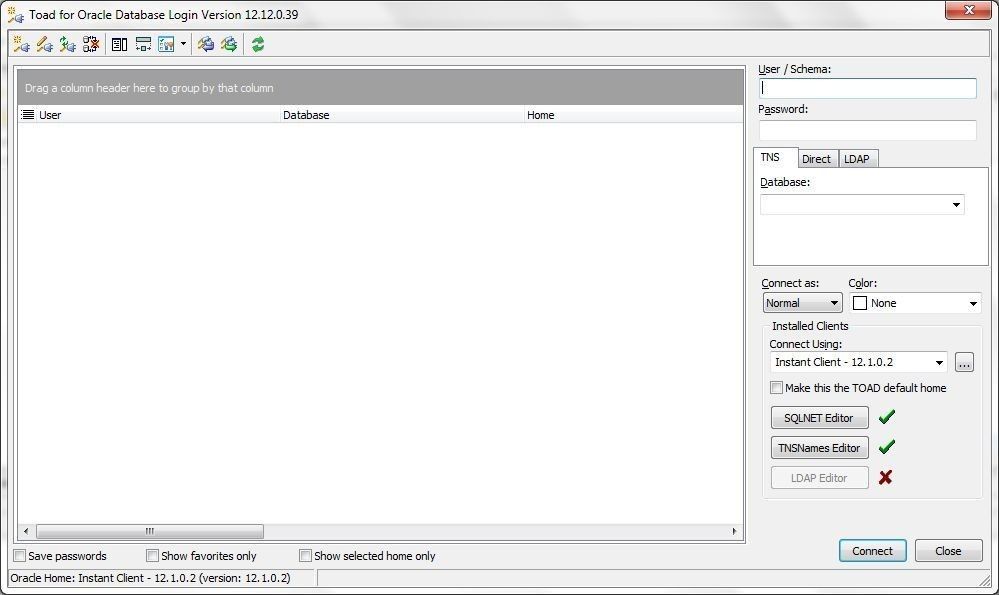Click the column chooser checklist icon
Viewport: 999px width, 595px height.
click(166, 44)
